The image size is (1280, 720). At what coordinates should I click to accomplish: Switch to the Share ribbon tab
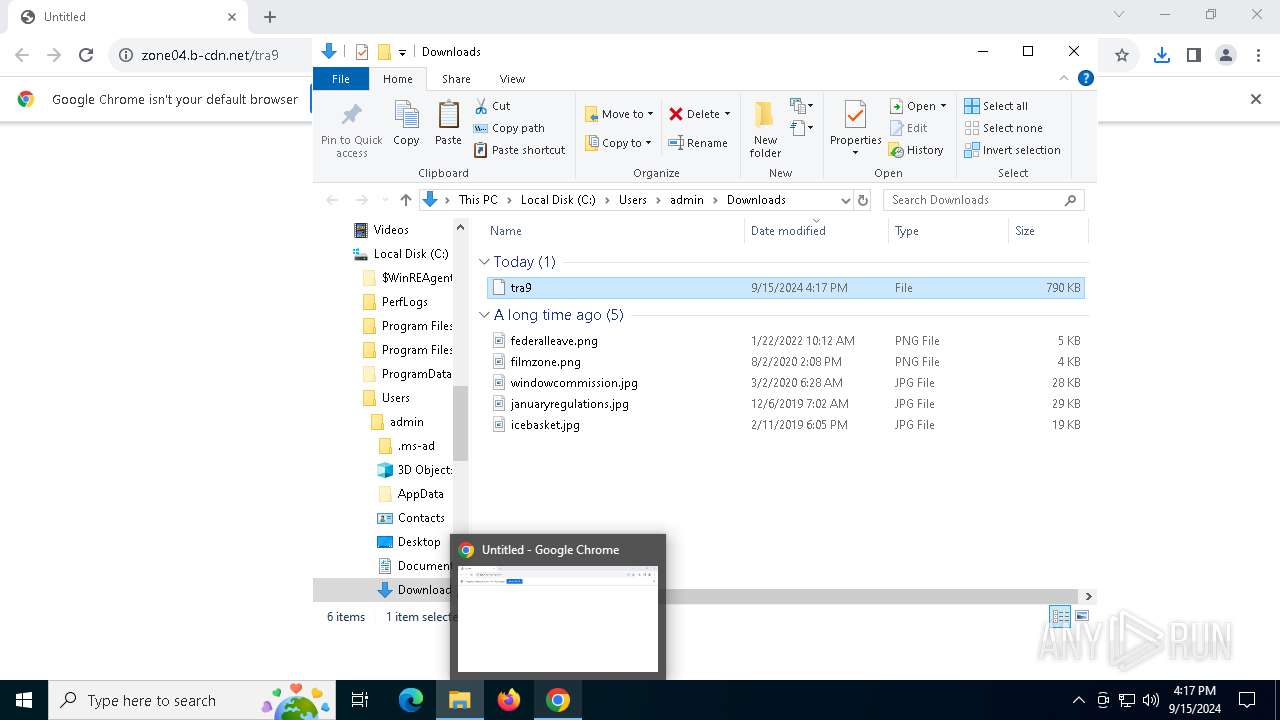(456, 79)
